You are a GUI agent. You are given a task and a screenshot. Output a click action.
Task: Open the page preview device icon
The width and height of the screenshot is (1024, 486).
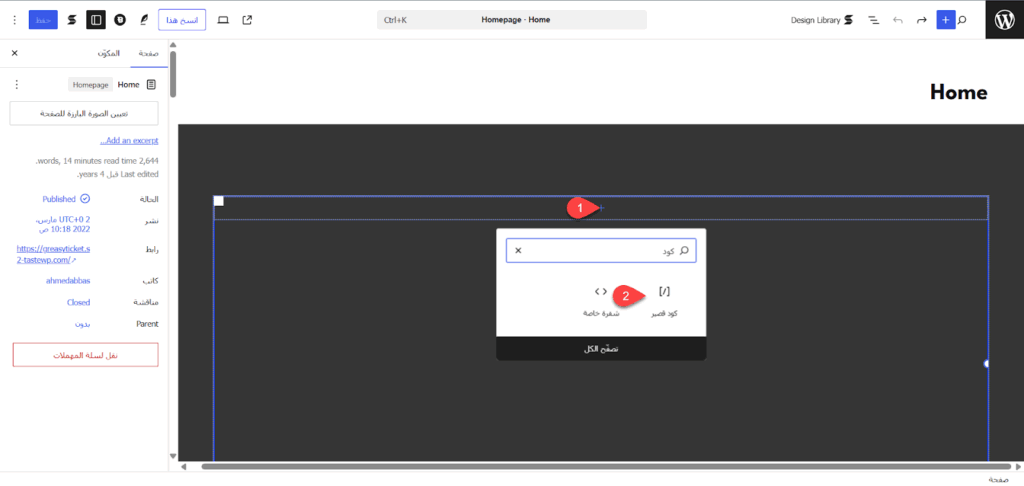click(x=222, y=20)
